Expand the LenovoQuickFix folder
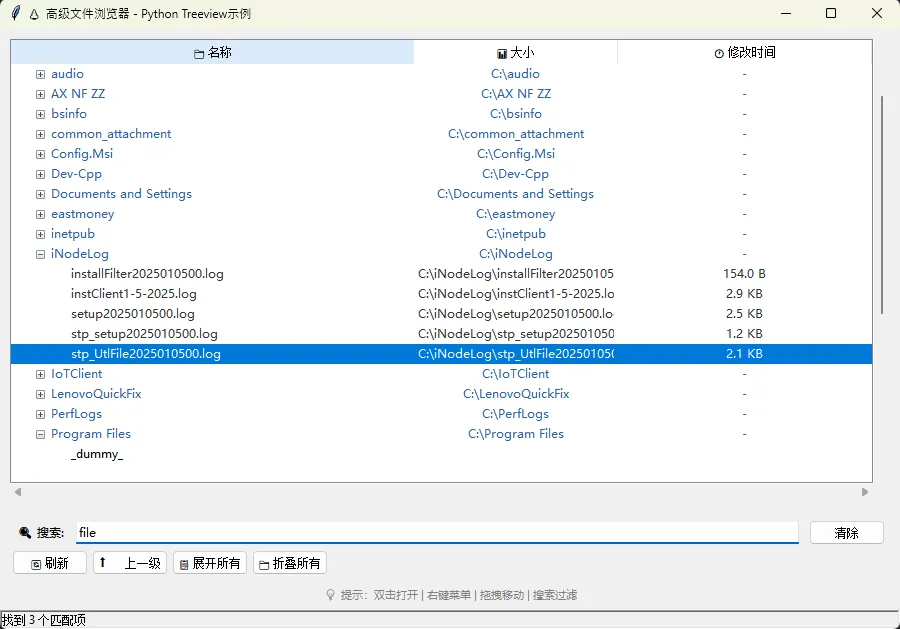Screen dimensions: 900x629 pos(40,394)
